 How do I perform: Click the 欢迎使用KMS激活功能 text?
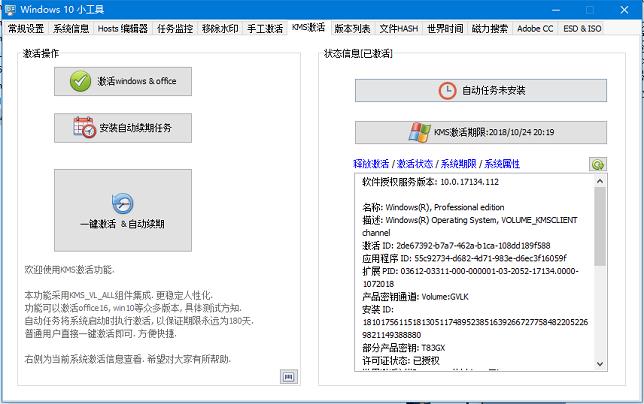click(69, 270)
